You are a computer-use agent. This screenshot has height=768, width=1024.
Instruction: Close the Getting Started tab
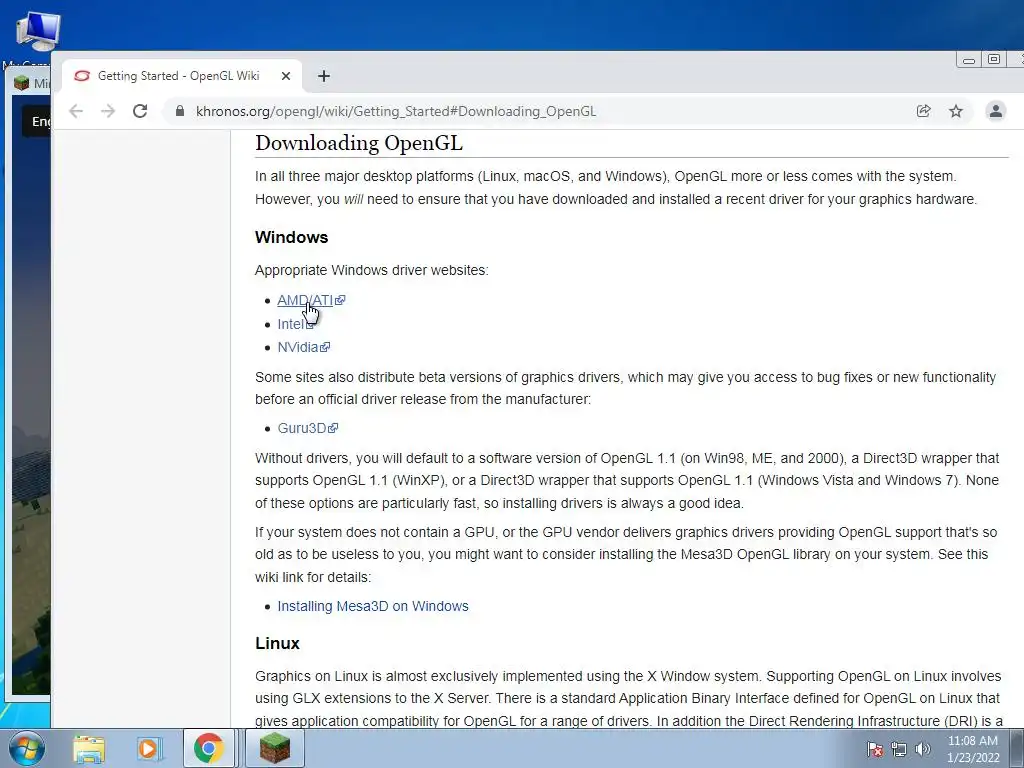285,76
